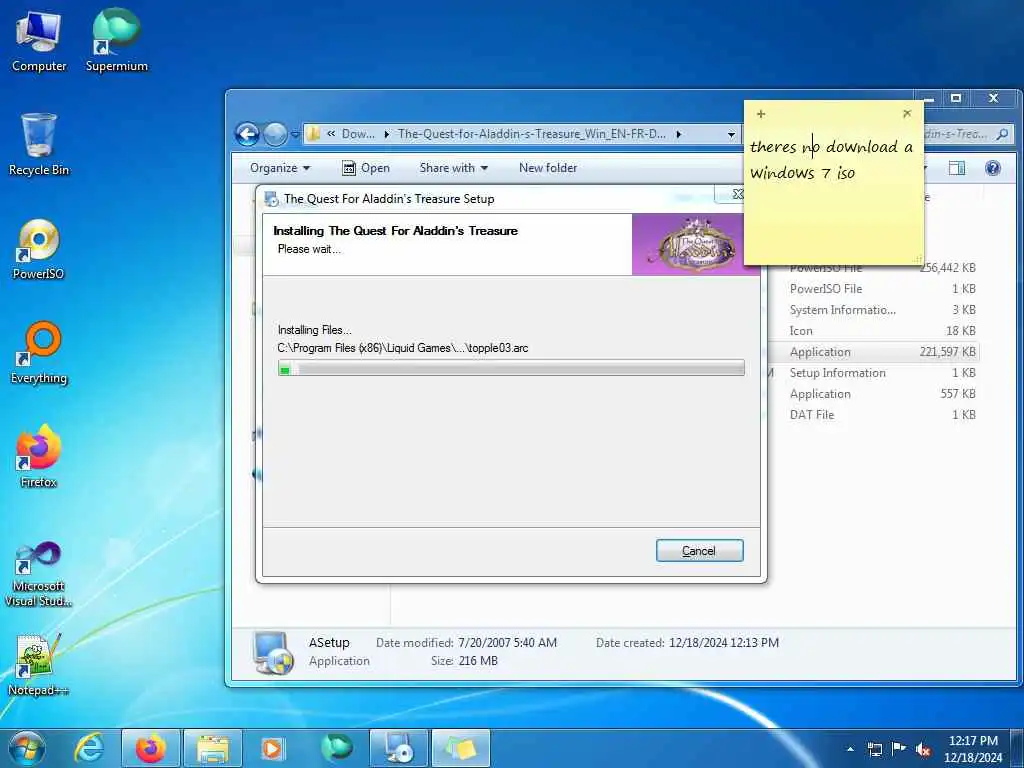Switch to Sticky Notes in the taskbar

461,748
